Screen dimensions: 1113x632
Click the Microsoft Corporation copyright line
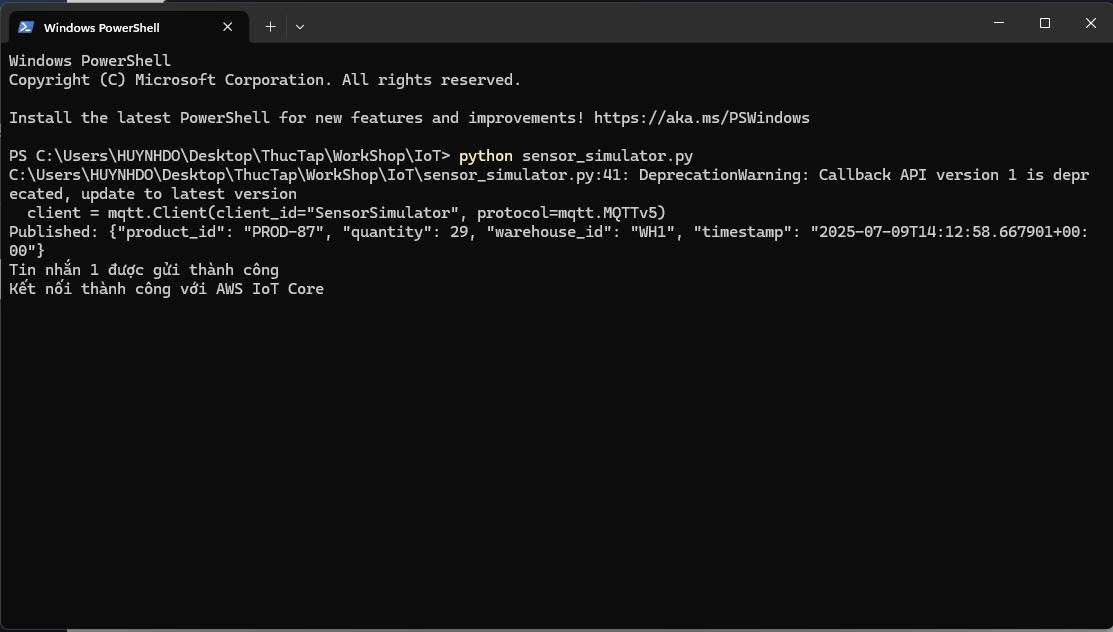click(264, 80)
